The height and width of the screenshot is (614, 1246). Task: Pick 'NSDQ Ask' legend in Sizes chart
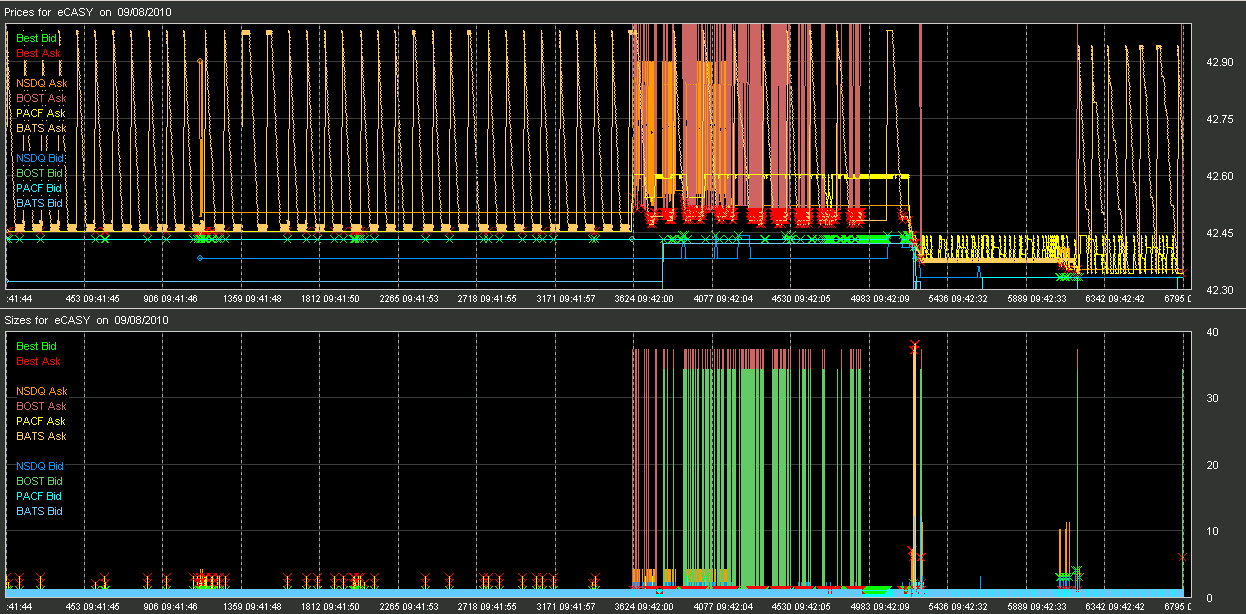pyautogui.click(x=41, y=391)
